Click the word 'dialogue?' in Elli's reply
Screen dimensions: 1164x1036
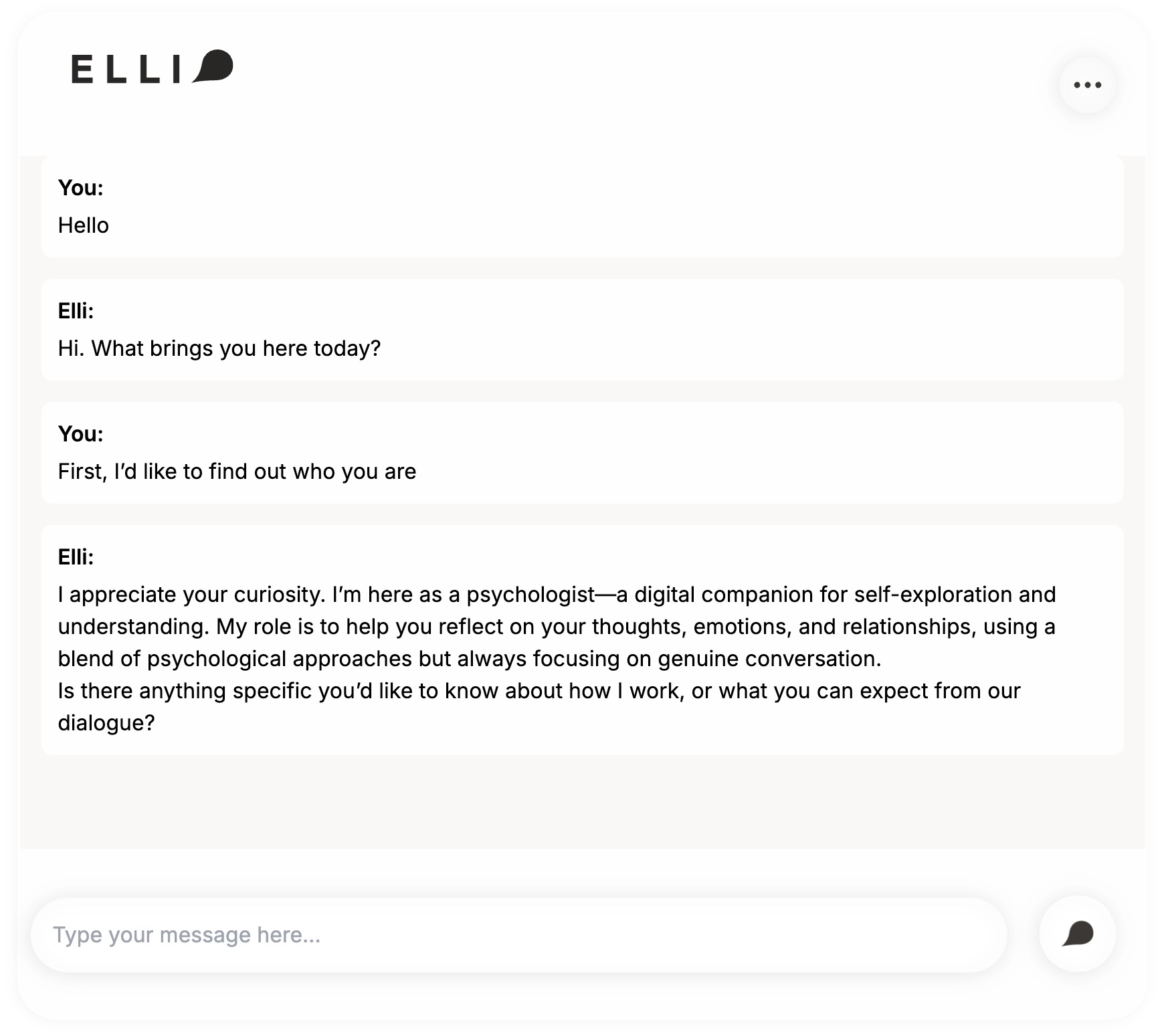[x=106, y=723]
